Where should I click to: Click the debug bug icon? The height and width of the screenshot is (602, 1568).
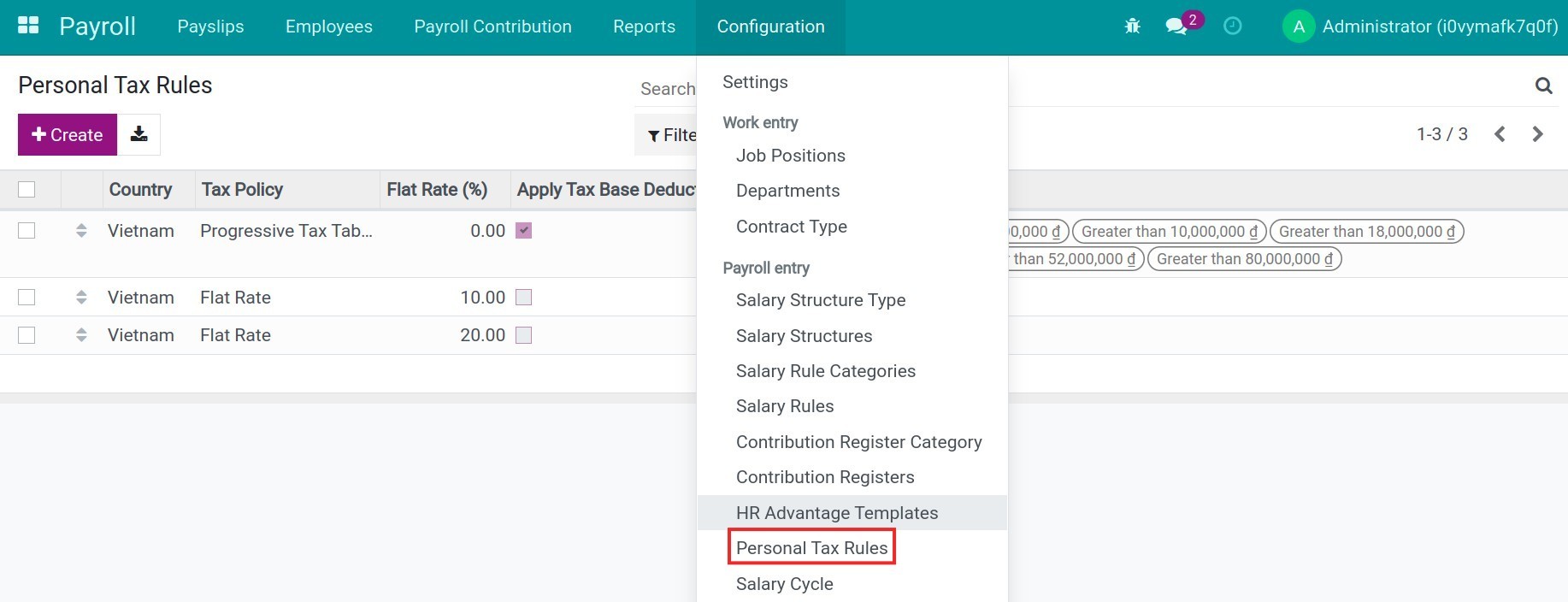point(1131,27)
